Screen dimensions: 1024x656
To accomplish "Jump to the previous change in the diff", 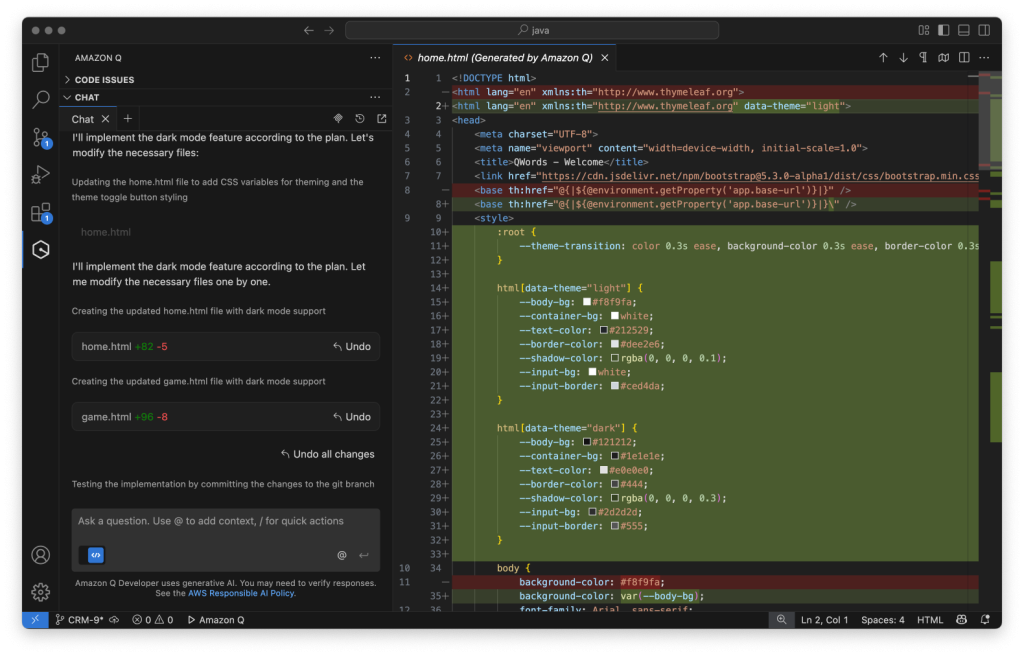I will pos(884,57).
